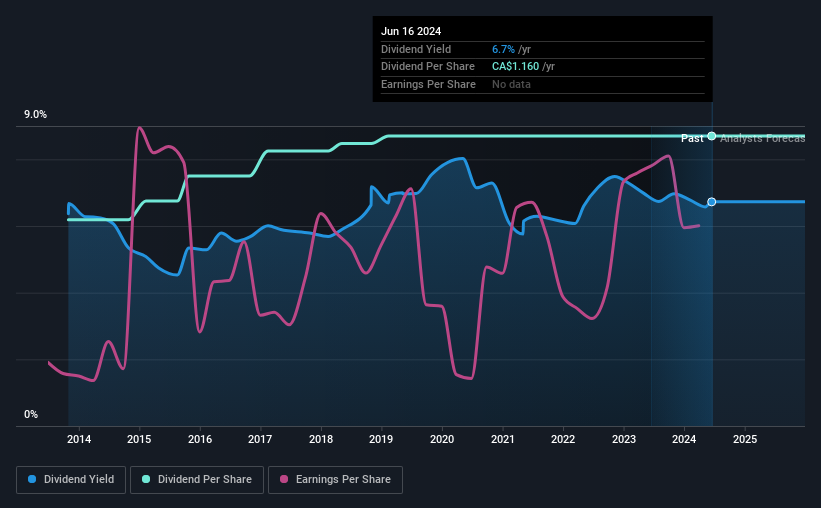Click the 2025 x-axis label
This screenshot has height=508, width=821.
click(x=745, y=439)
